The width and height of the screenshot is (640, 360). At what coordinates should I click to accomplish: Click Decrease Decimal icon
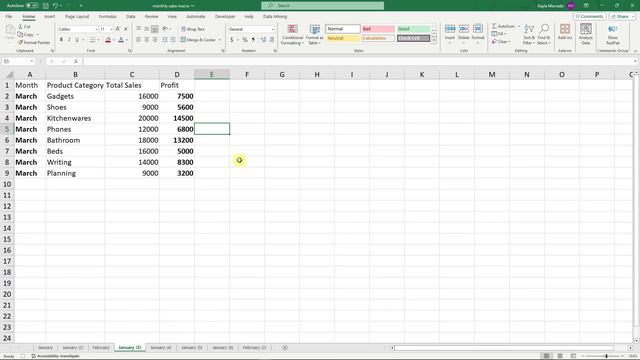click(x=271, y=40)
